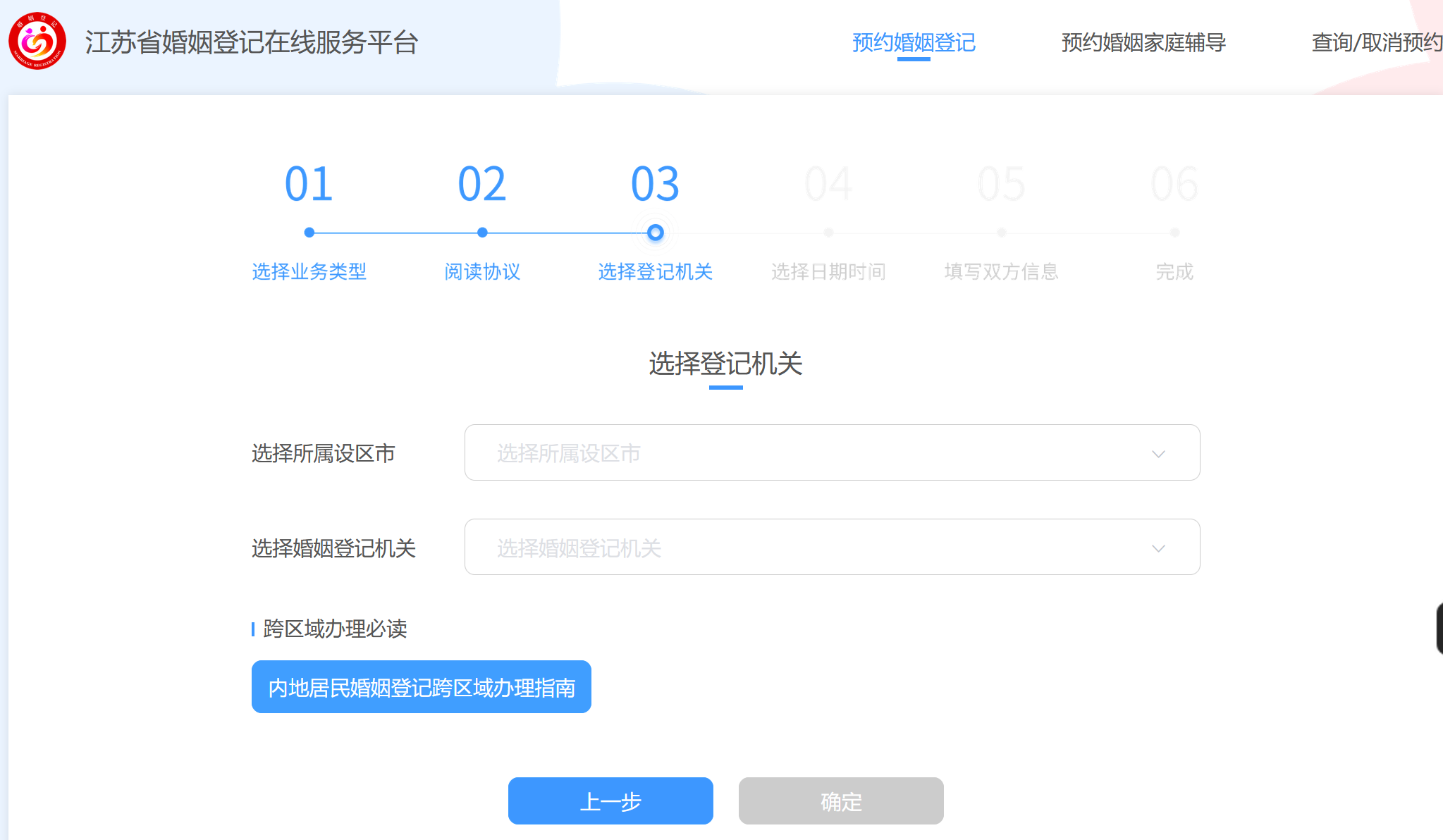Screen dimensions: 1443x840
Task: Click the 选择登记机关 step label
Action: pos(655,271)
